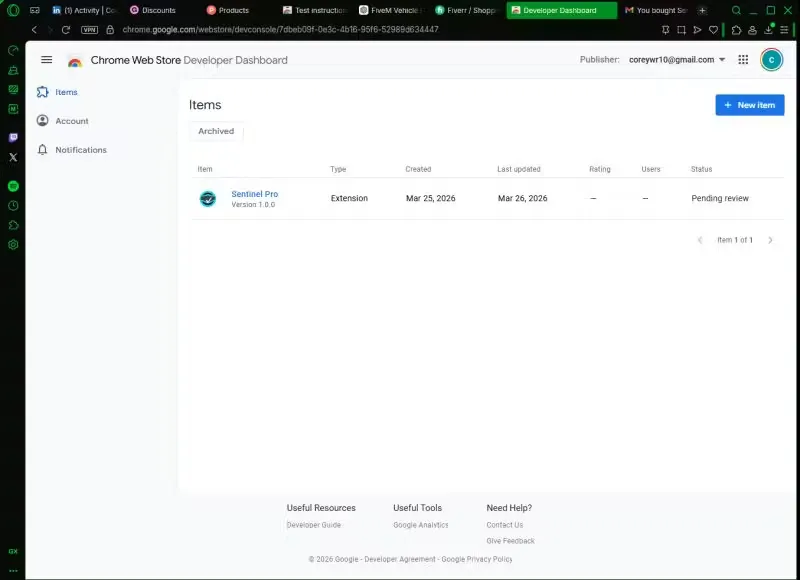Click the pin icon in the address bar
This screenshot has height=580, width=800.
(x=665, y=30)
